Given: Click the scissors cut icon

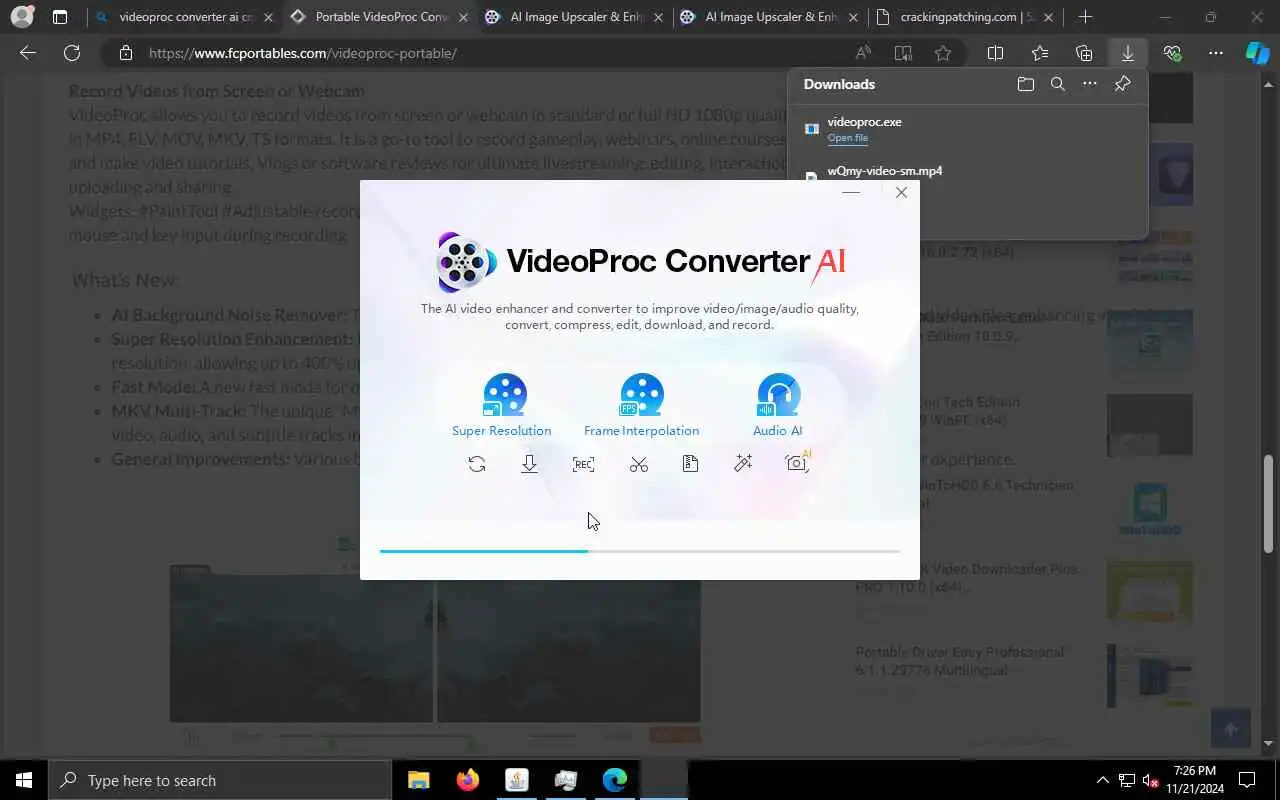Looking at the screenshot, I should (639, 464).
